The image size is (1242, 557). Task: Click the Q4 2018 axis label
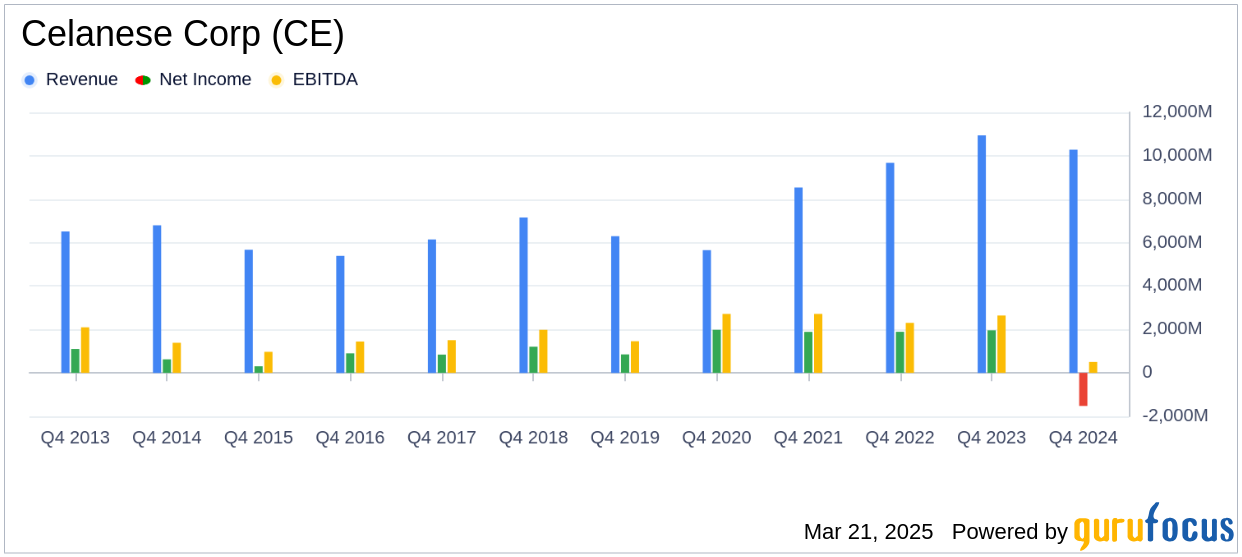click(x=533, y=438)
